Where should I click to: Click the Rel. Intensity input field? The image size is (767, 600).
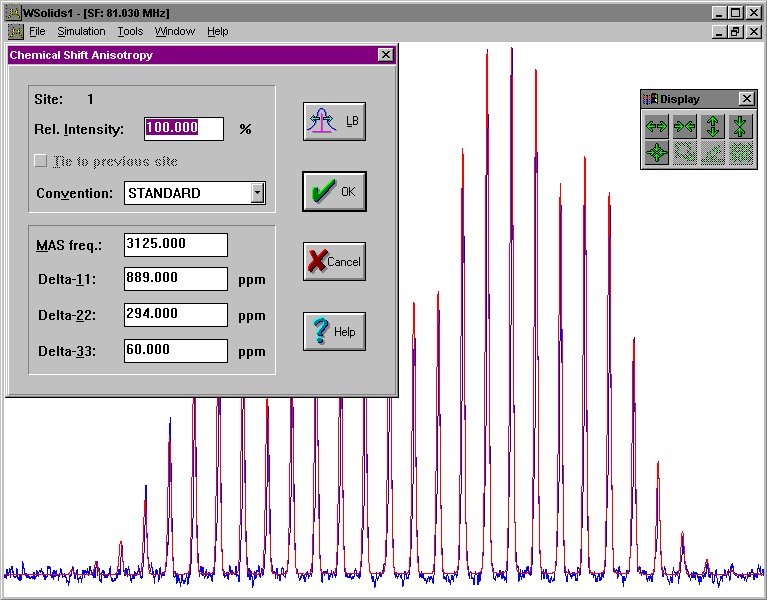click(x=184, y=128)
